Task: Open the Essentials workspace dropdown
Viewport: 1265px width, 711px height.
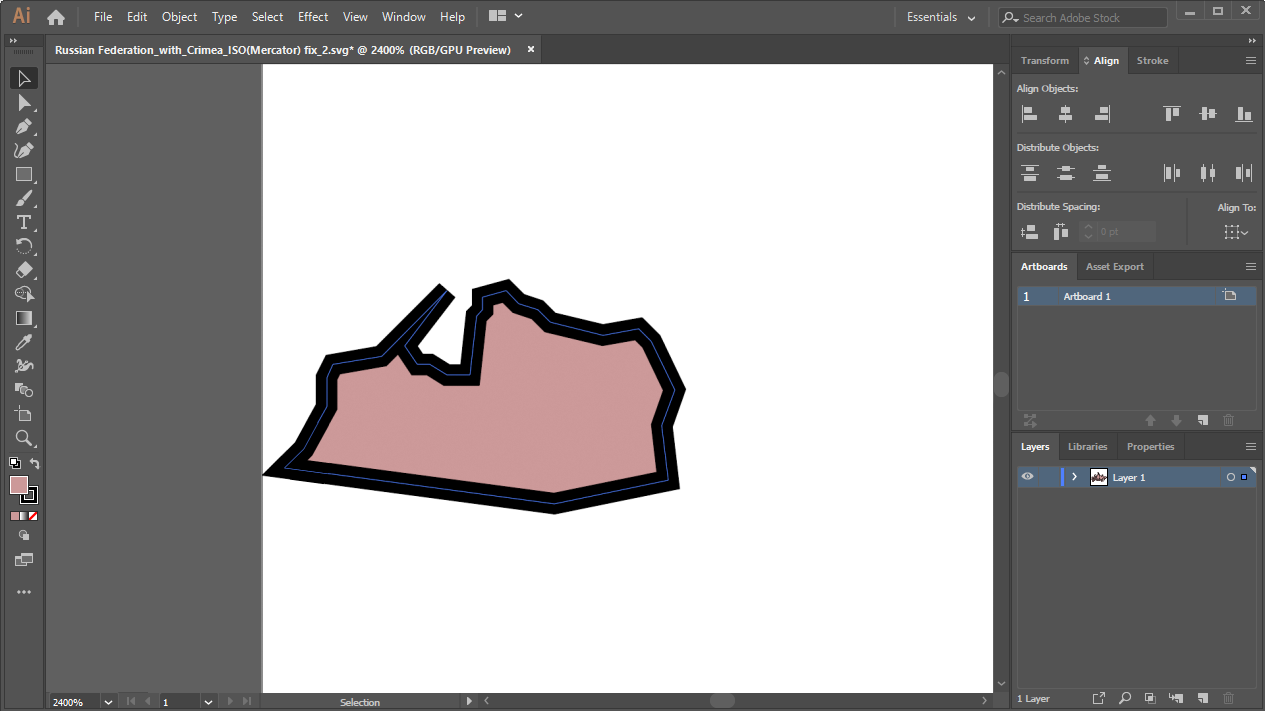Action: pyautogui.click(x=941, y=17)
